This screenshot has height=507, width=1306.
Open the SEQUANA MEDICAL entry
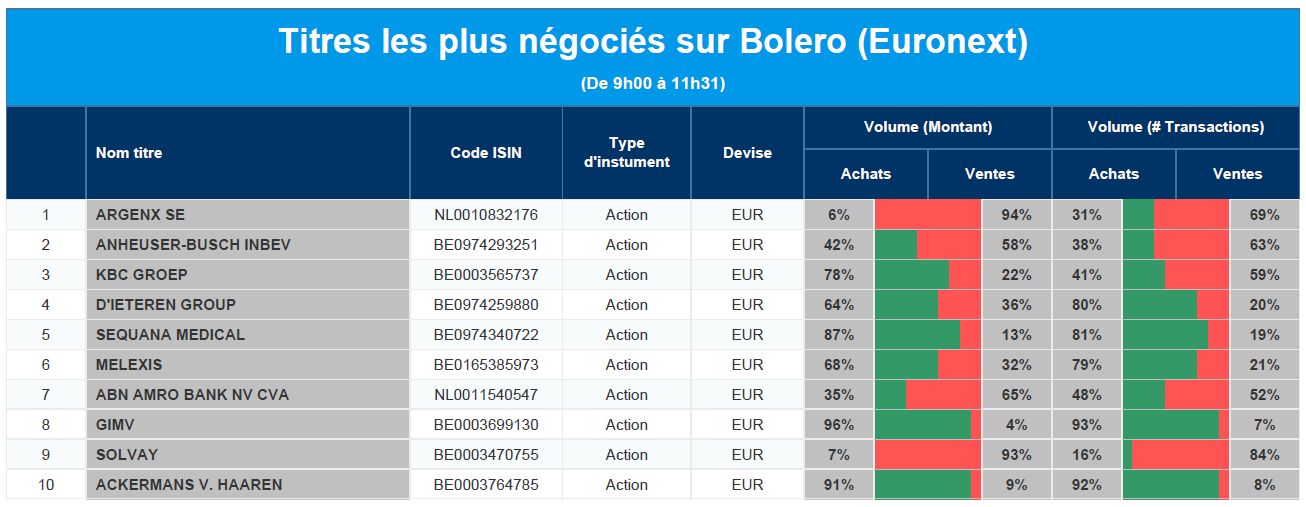(x=170, y=335)
